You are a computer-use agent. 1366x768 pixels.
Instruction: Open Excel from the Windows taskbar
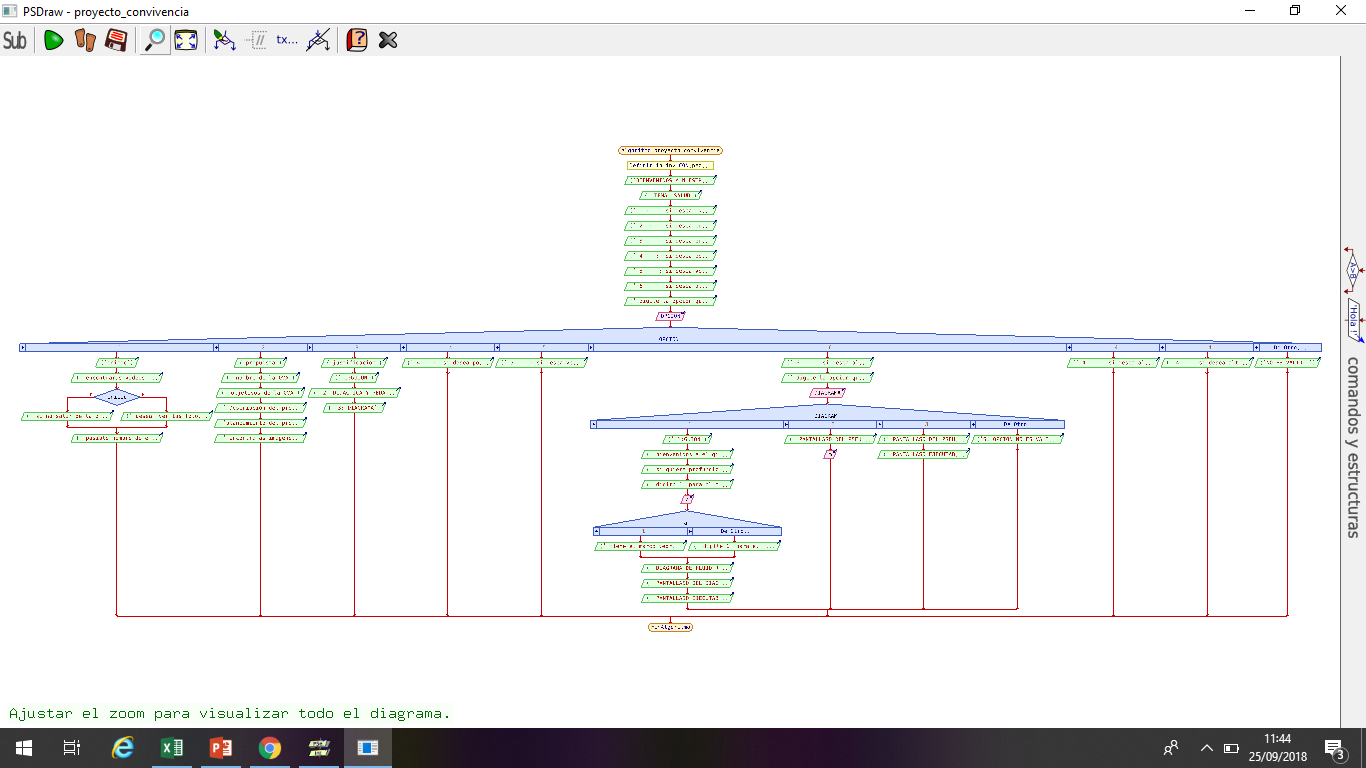pyautogui.click(x=172, y=748)
